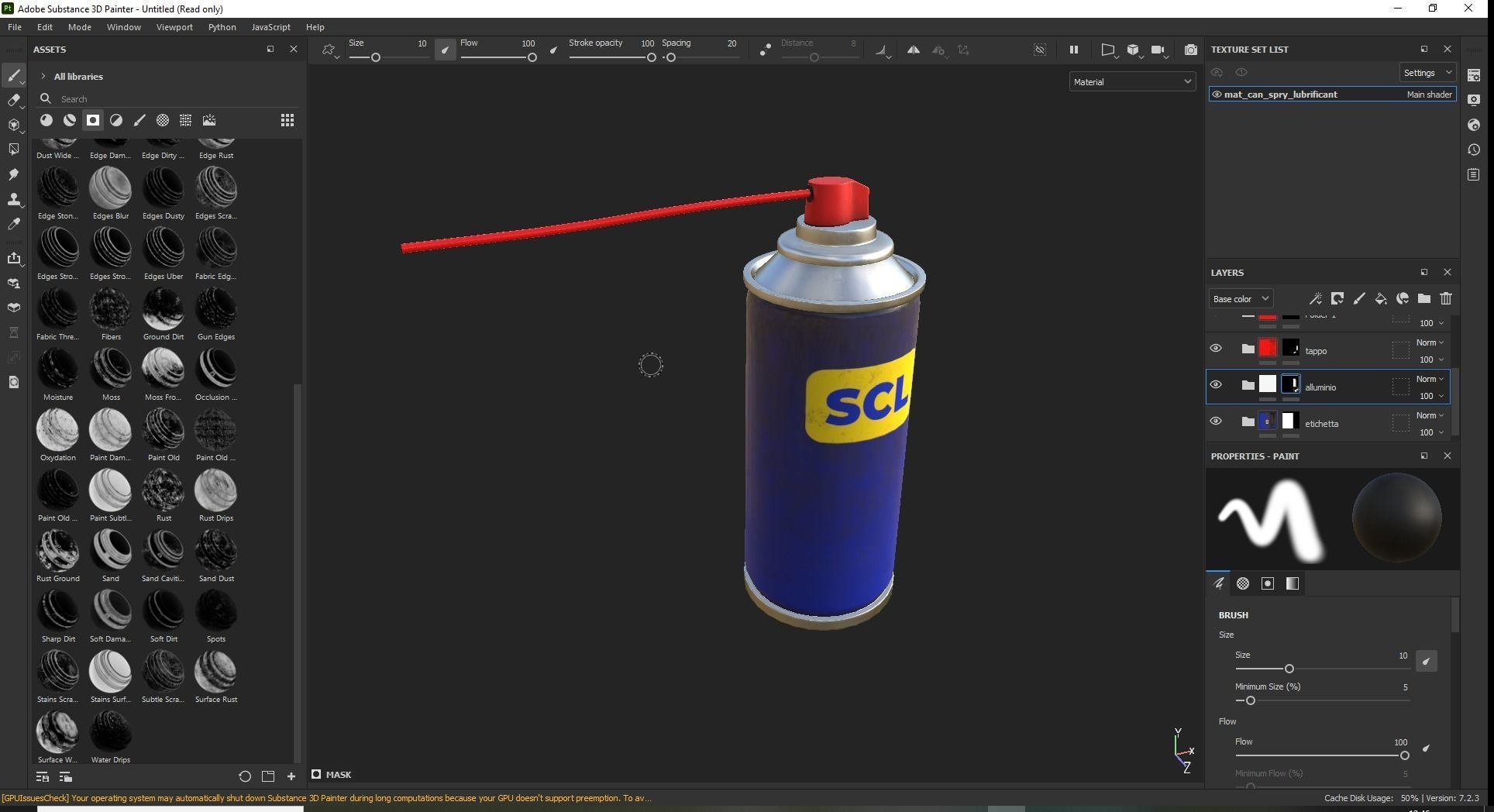Filter assets by textures

click(186, 120)
